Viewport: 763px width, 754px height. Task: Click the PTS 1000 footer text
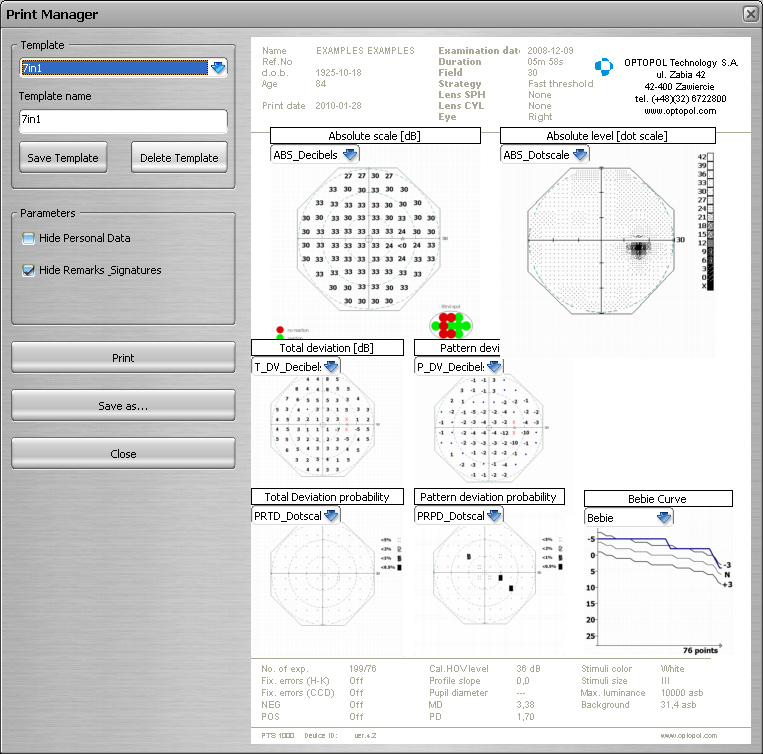click(x=278, y=735)
